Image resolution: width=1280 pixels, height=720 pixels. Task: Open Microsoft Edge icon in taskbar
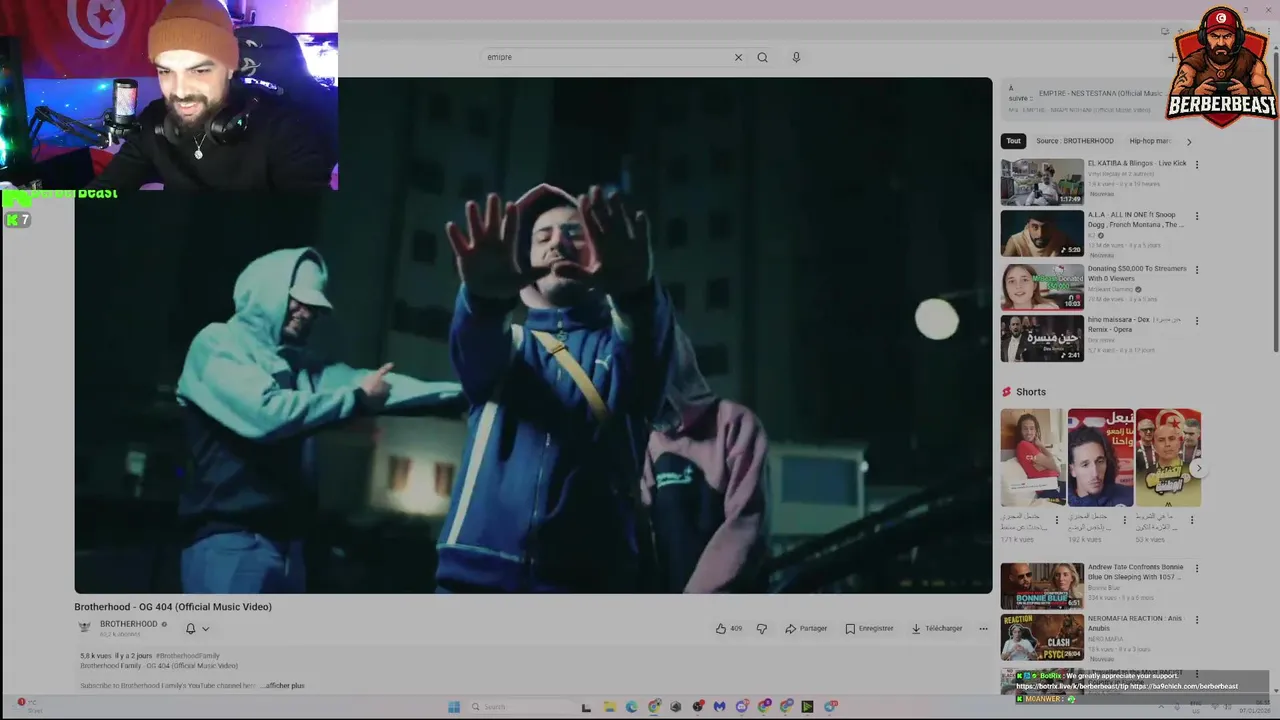632,707
